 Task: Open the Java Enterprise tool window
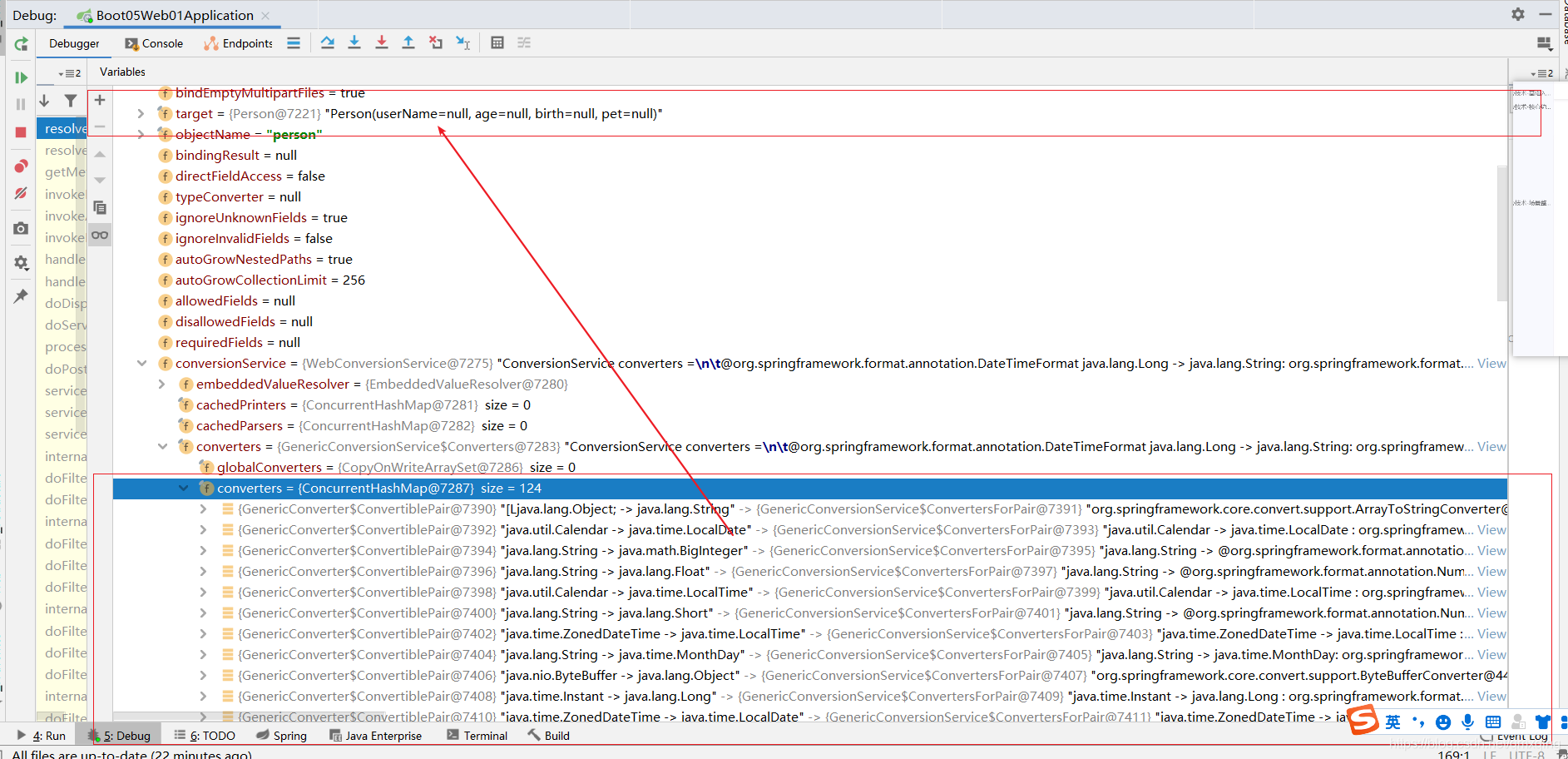coord(376,736)
